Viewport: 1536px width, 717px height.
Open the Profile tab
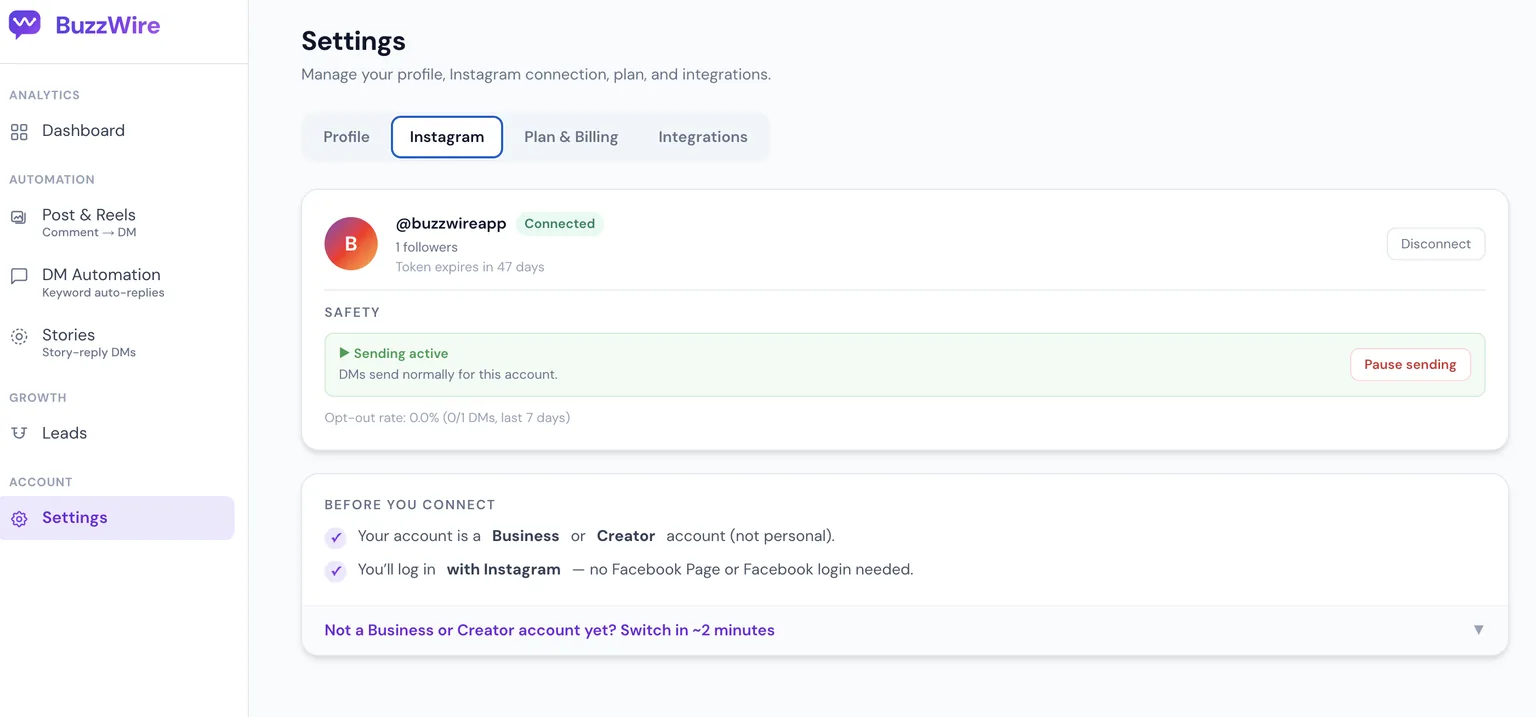click(x=346, y=137)
